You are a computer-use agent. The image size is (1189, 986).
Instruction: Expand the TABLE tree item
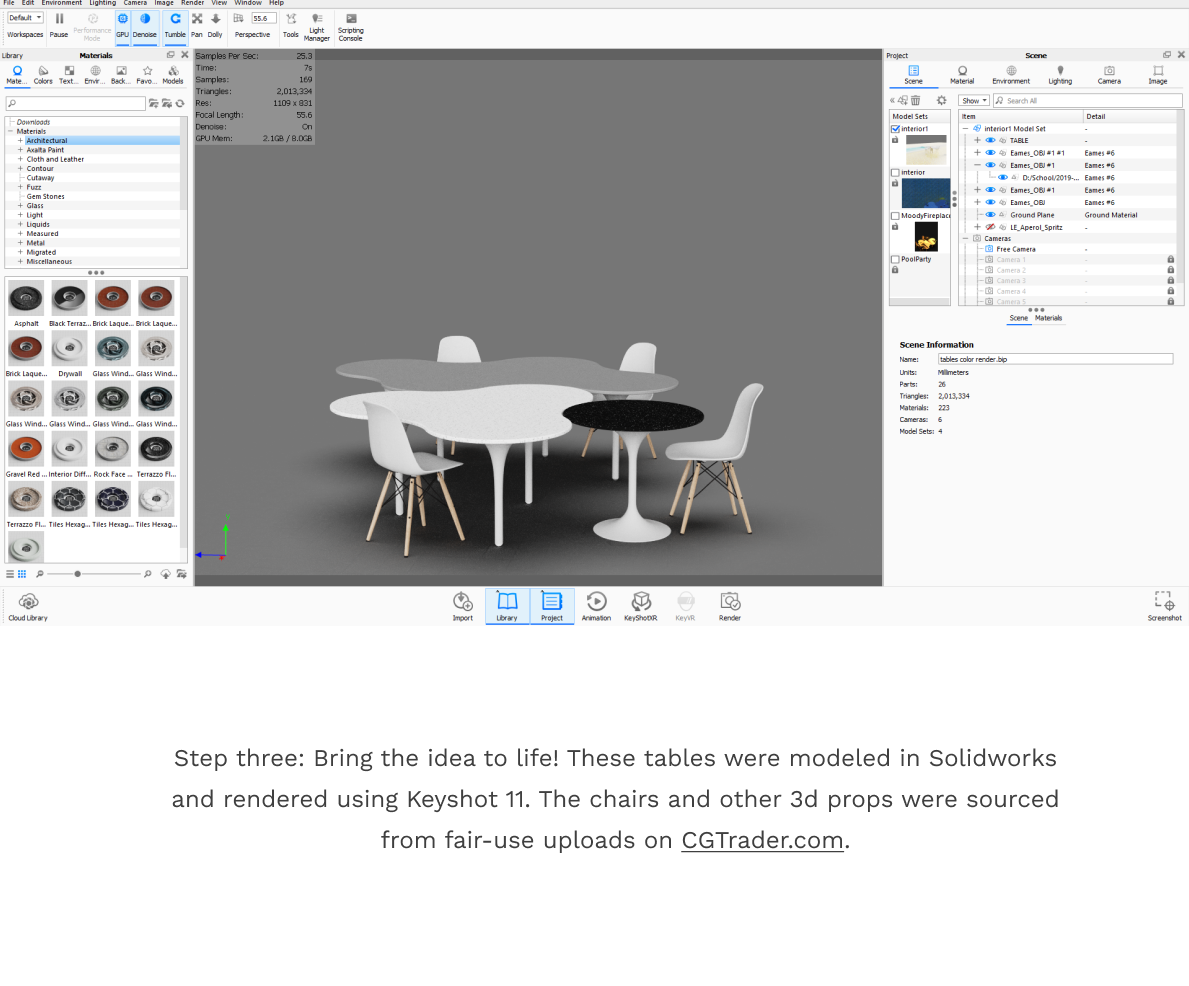coord(977,140)
